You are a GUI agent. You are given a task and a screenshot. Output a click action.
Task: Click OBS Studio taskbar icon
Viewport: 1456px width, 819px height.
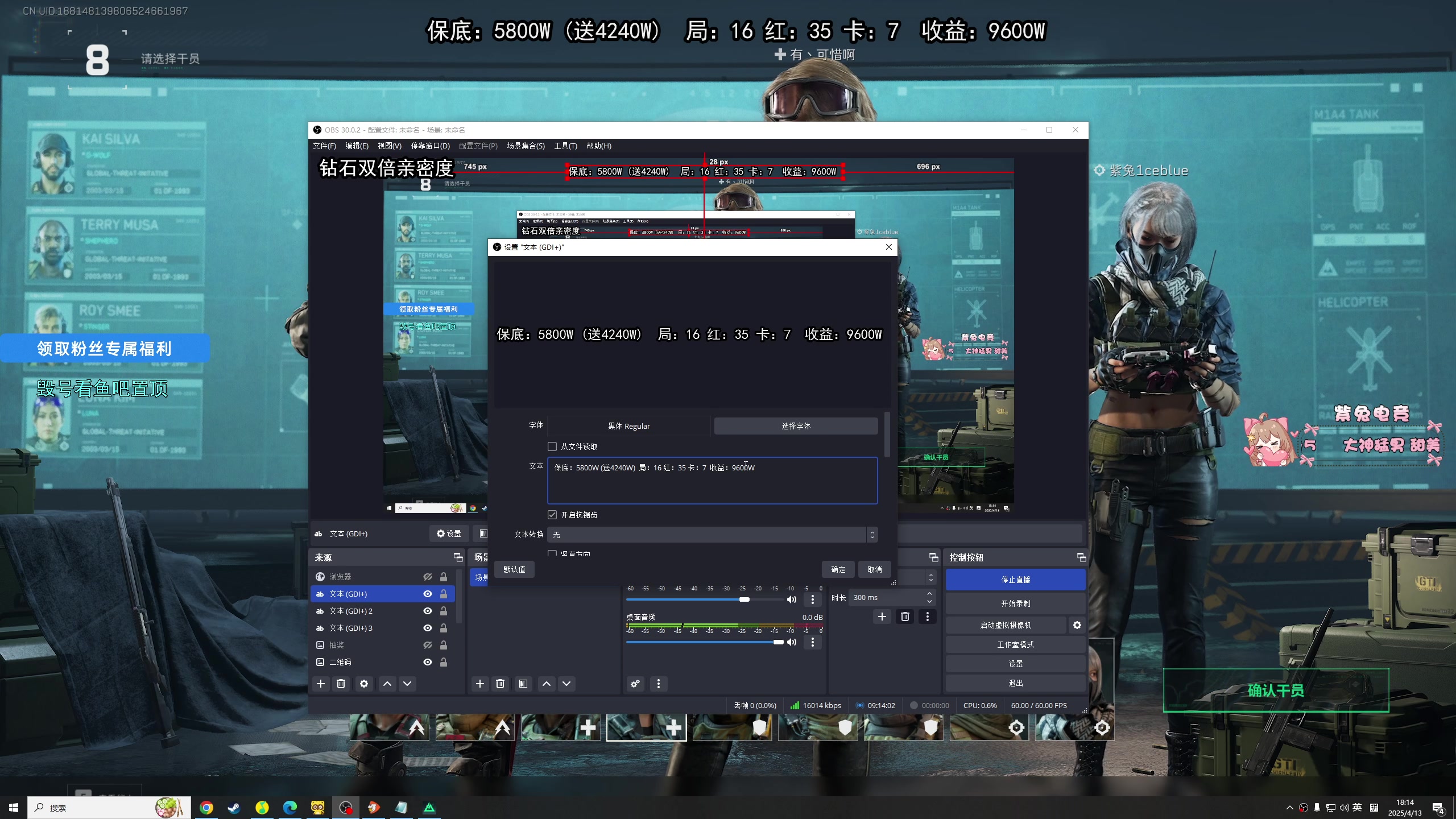tap(346, 808)
